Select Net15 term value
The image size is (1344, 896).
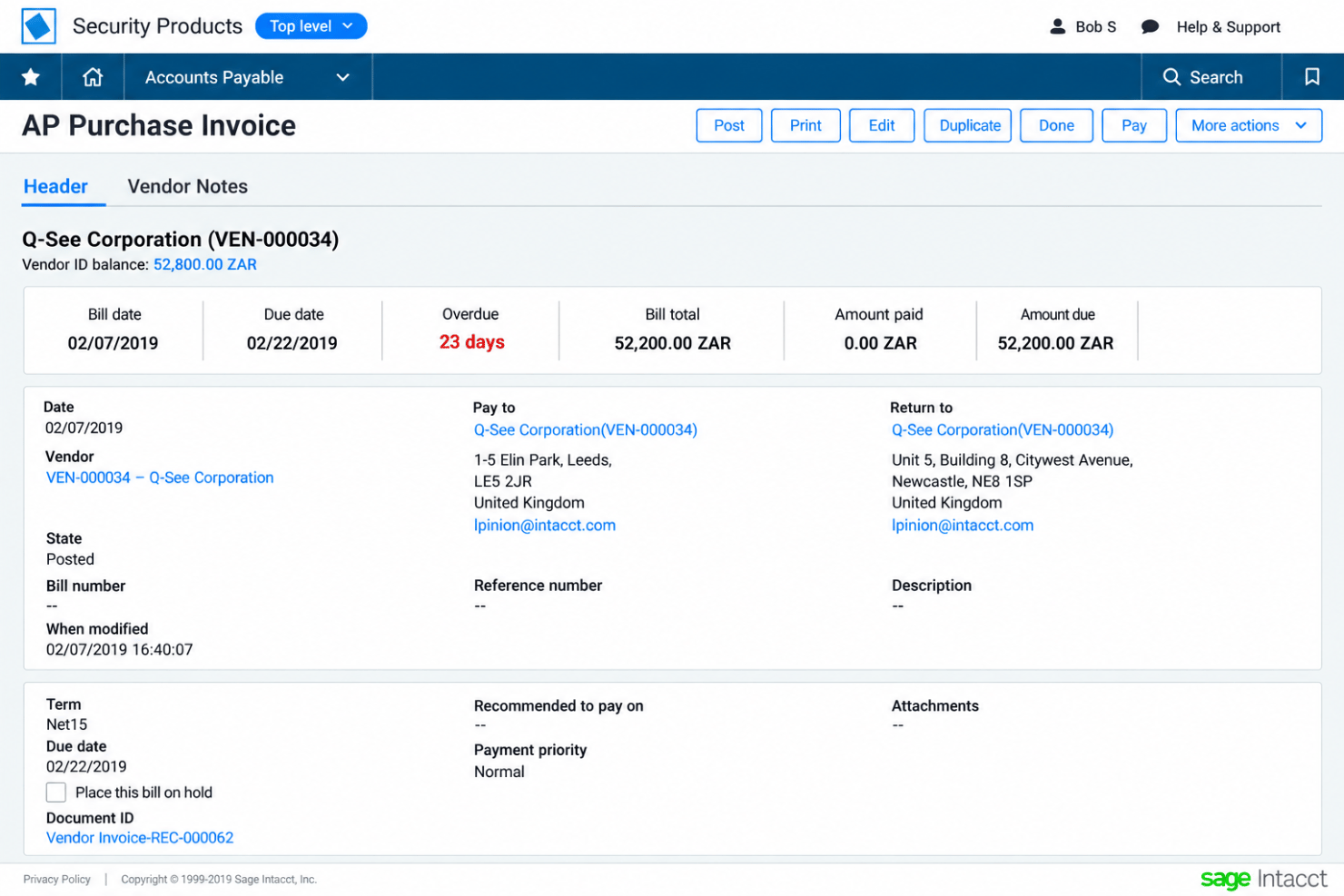tap(67, 724)
